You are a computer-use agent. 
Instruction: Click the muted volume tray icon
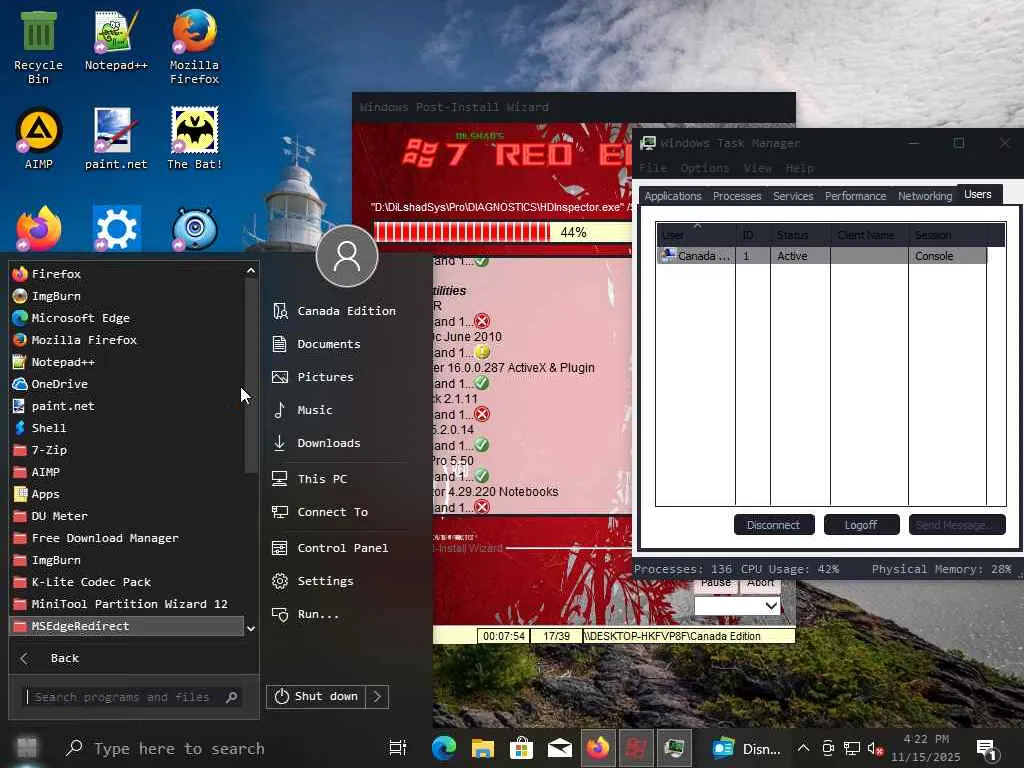[875, 749]
